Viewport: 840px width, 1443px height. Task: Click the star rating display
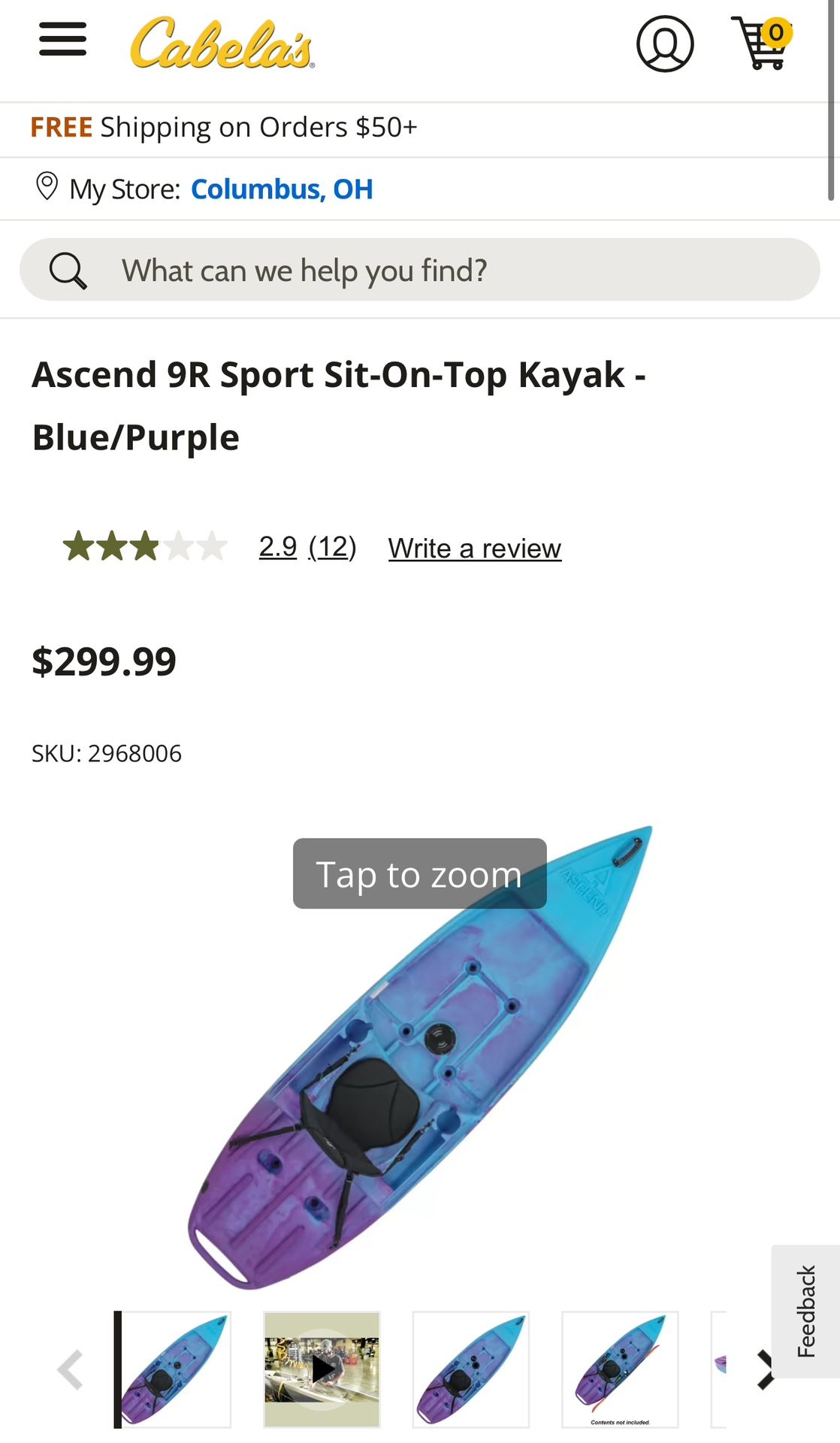click(x=145, y=547)
